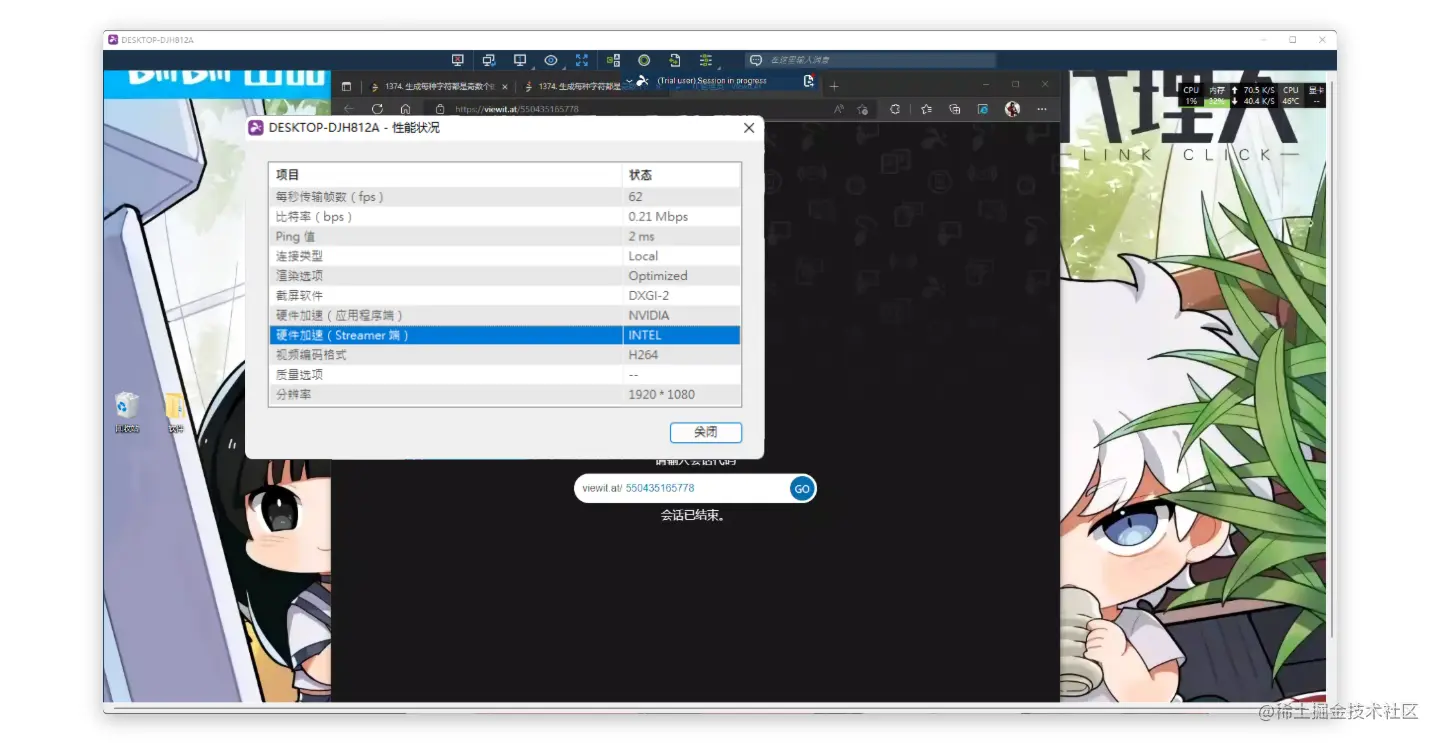Go to browser home page icon
This screenshot has width=1440, height=743.
coord(405,109)
